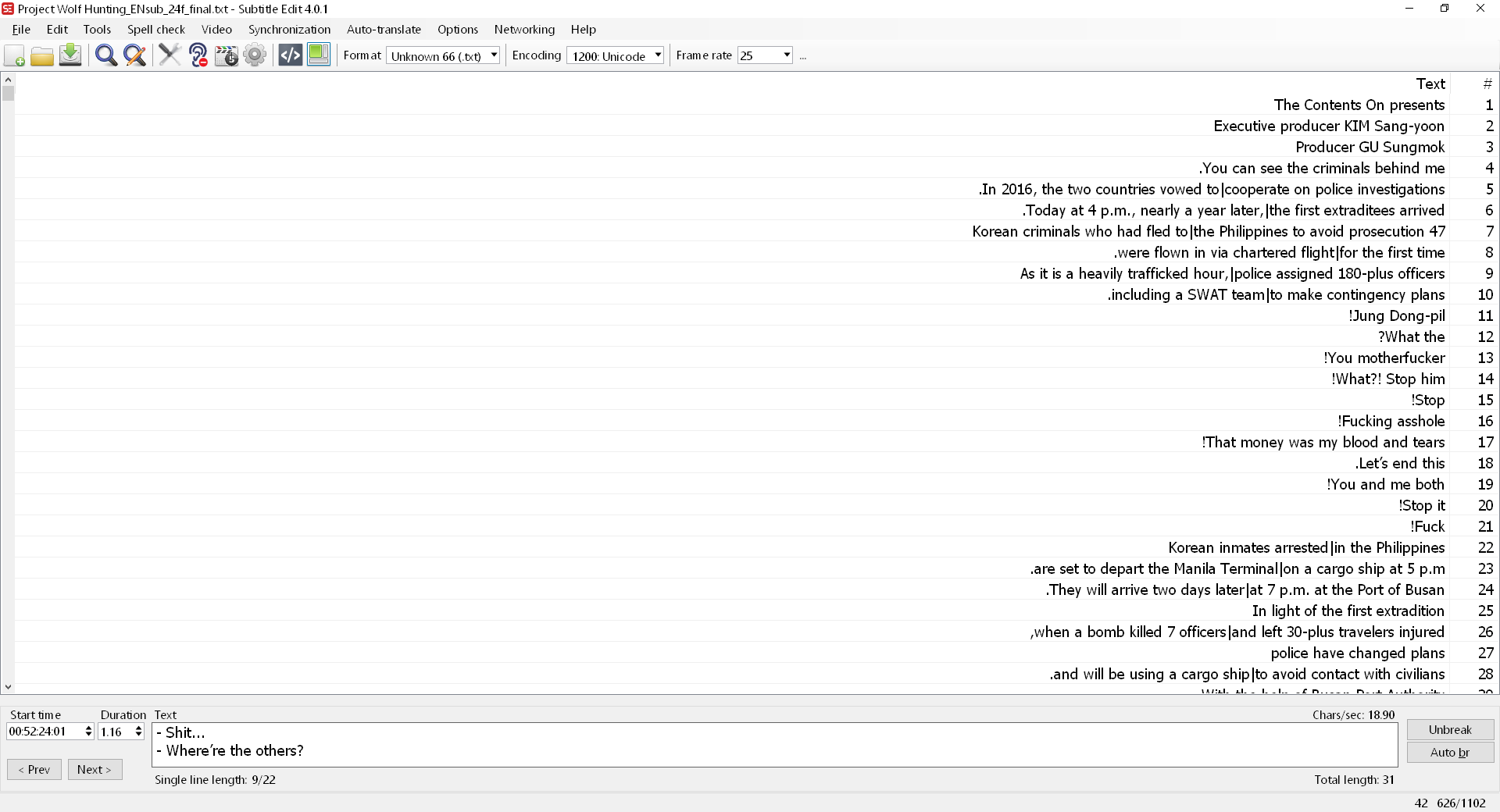The height and width of the screenshot is (812, 1500).
Task: Toggle the video and waveform layout
Action: coord(318,55)
